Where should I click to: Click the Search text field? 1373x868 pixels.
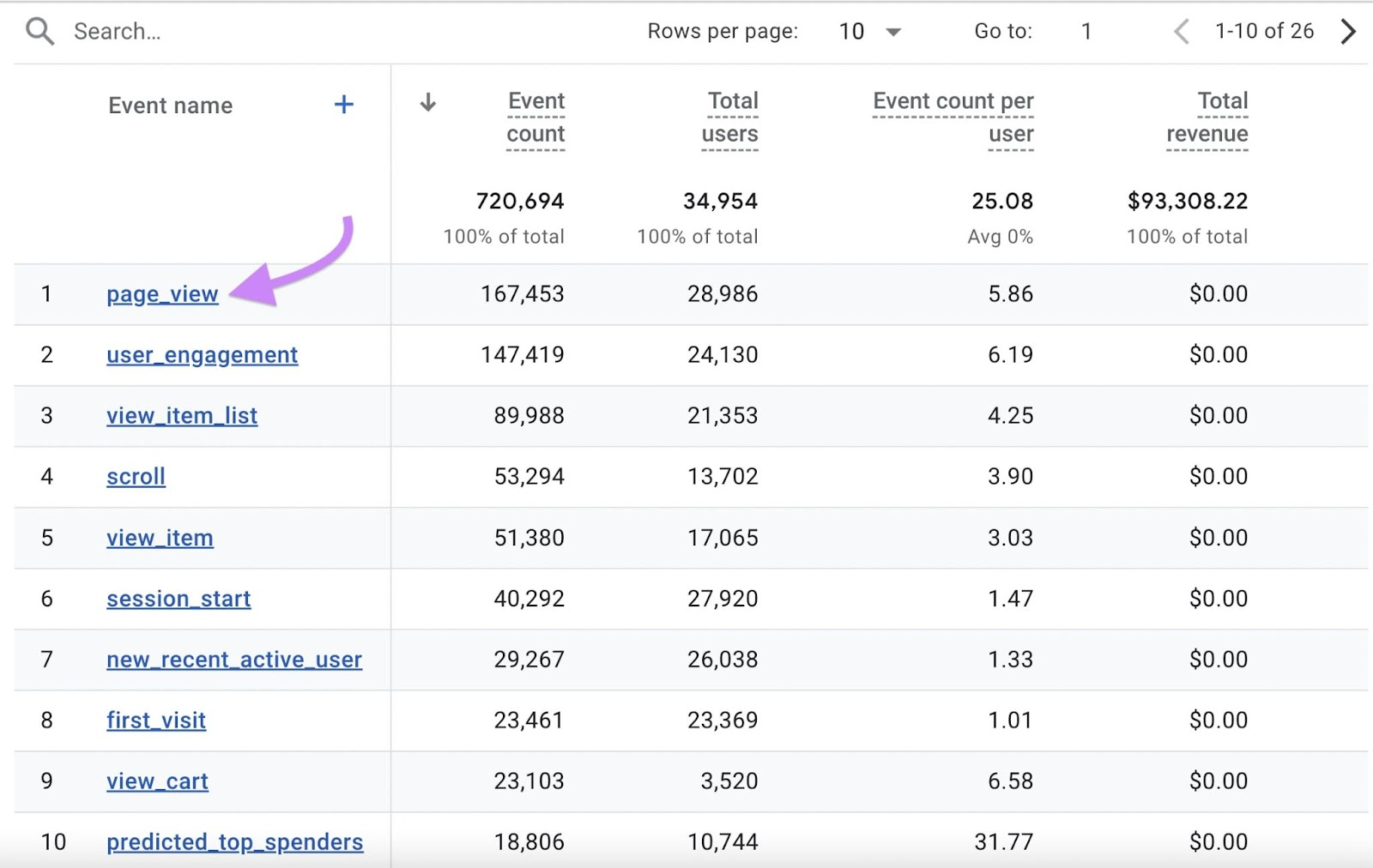[x=257, y=32]
